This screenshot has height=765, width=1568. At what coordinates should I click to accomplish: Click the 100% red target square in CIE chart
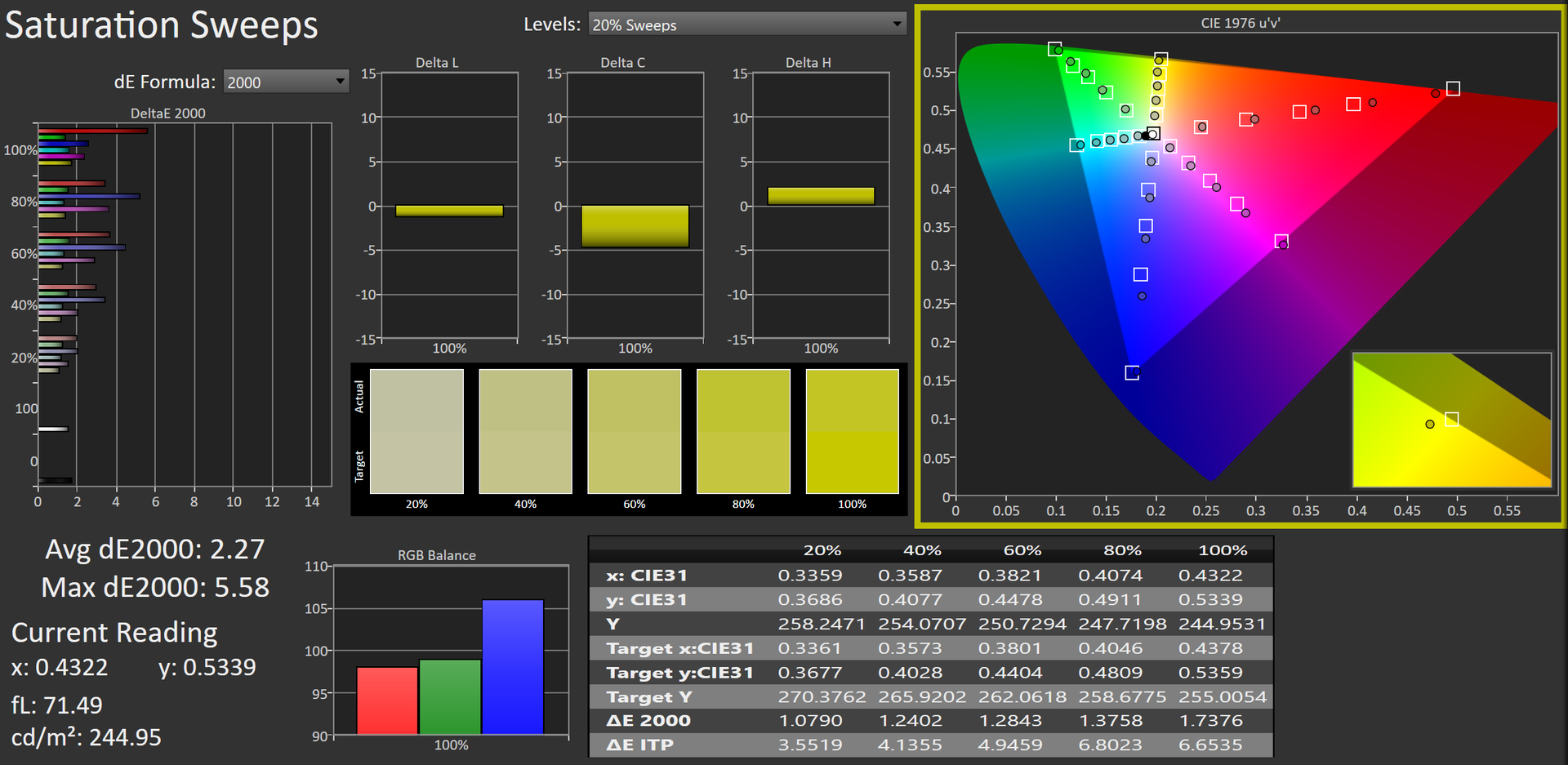(x=1453, y=88)
